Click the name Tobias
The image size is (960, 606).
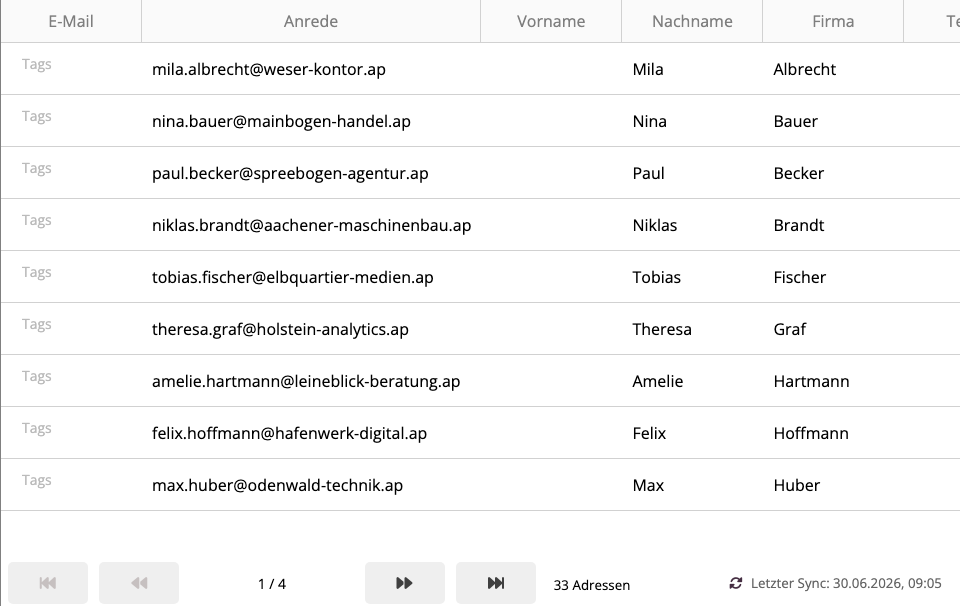pyautogui.click(x=656, y=277)
